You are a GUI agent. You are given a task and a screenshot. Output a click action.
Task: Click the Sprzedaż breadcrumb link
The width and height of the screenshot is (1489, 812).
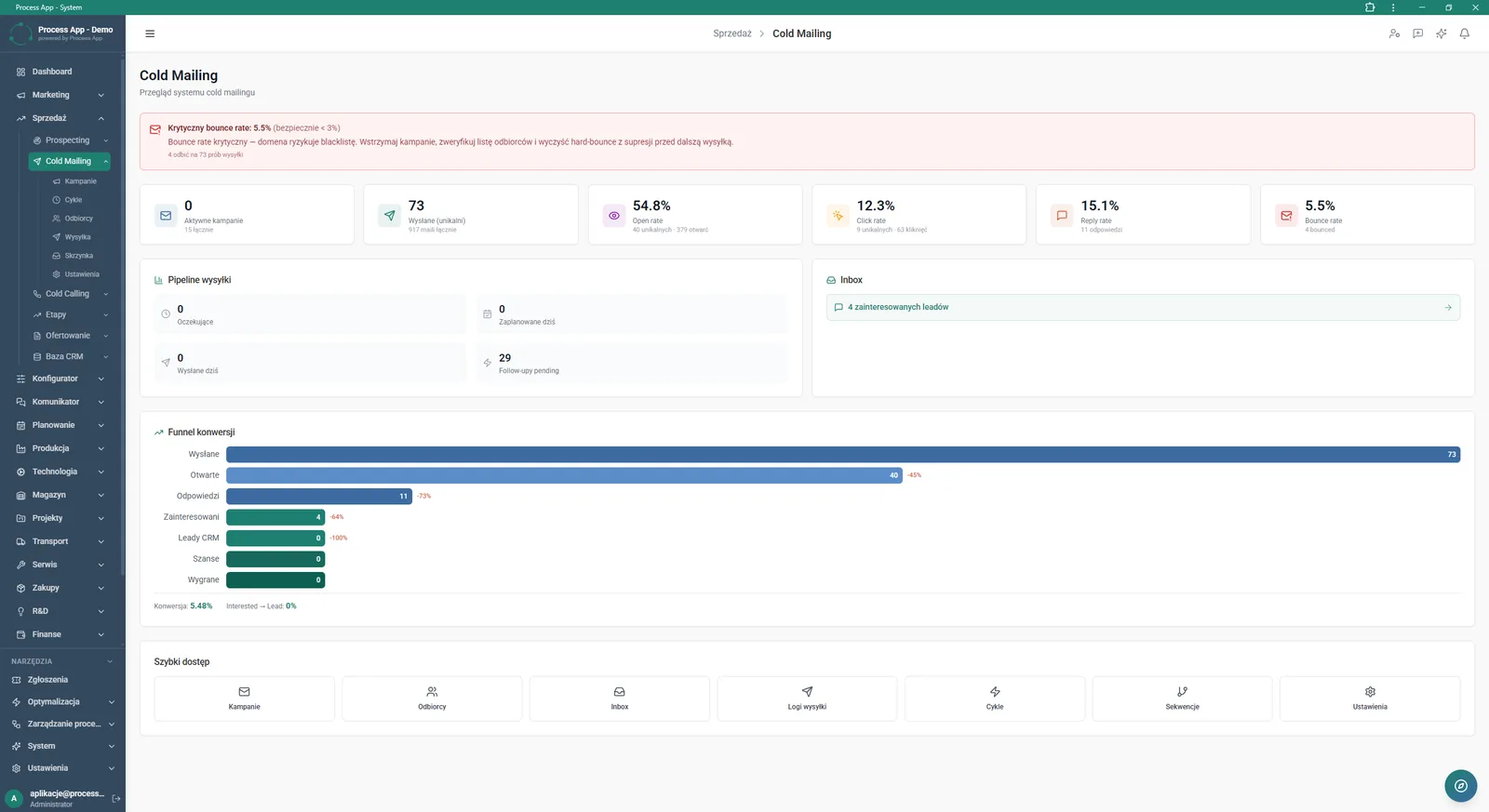tap(732, 33)
